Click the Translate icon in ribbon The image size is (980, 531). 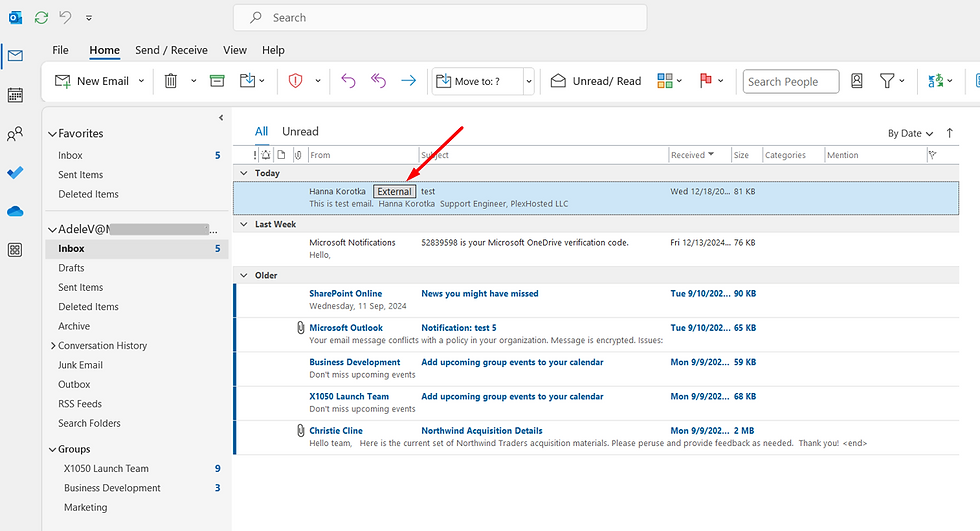[936, 81]
